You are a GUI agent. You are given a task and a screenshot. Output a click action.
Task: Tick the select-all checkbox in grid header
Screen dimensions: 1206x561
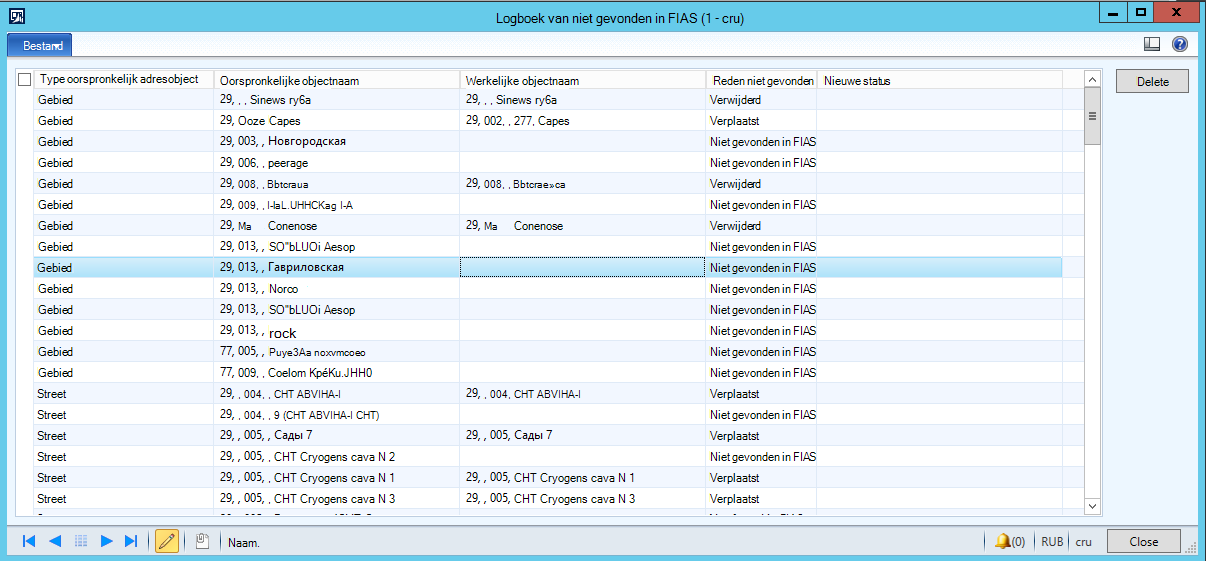[25, 80]
